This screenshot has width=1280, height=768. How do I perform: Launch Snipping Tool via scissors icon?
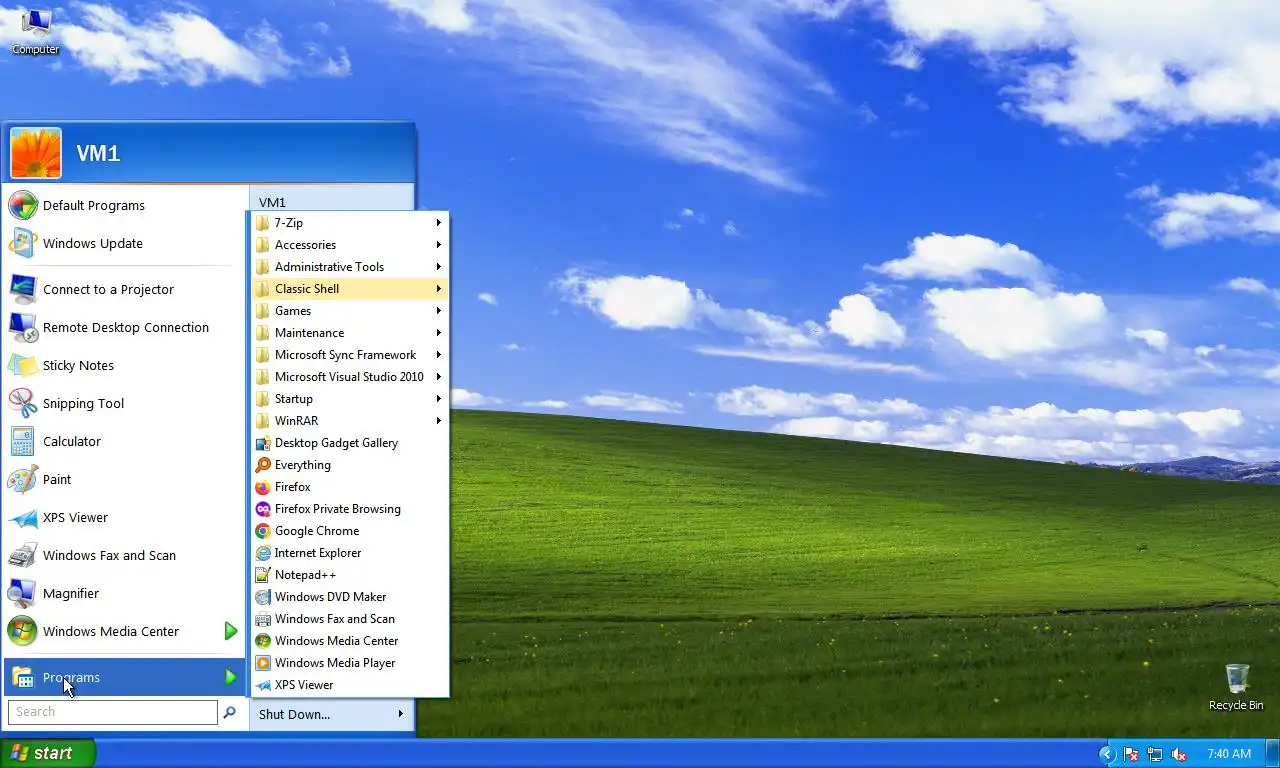22,403
